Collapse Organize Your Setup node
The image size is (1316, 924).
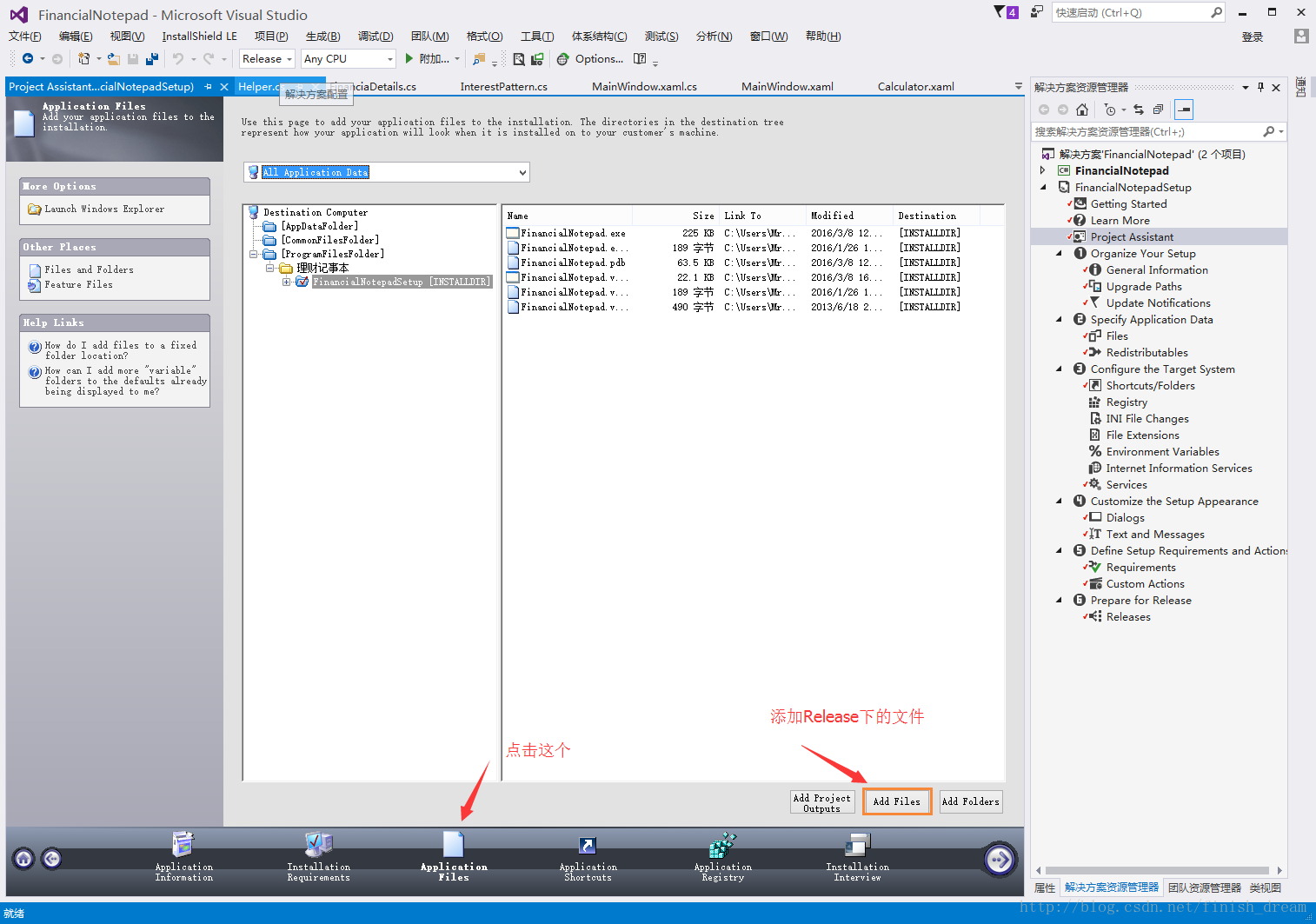[1059, 253]
